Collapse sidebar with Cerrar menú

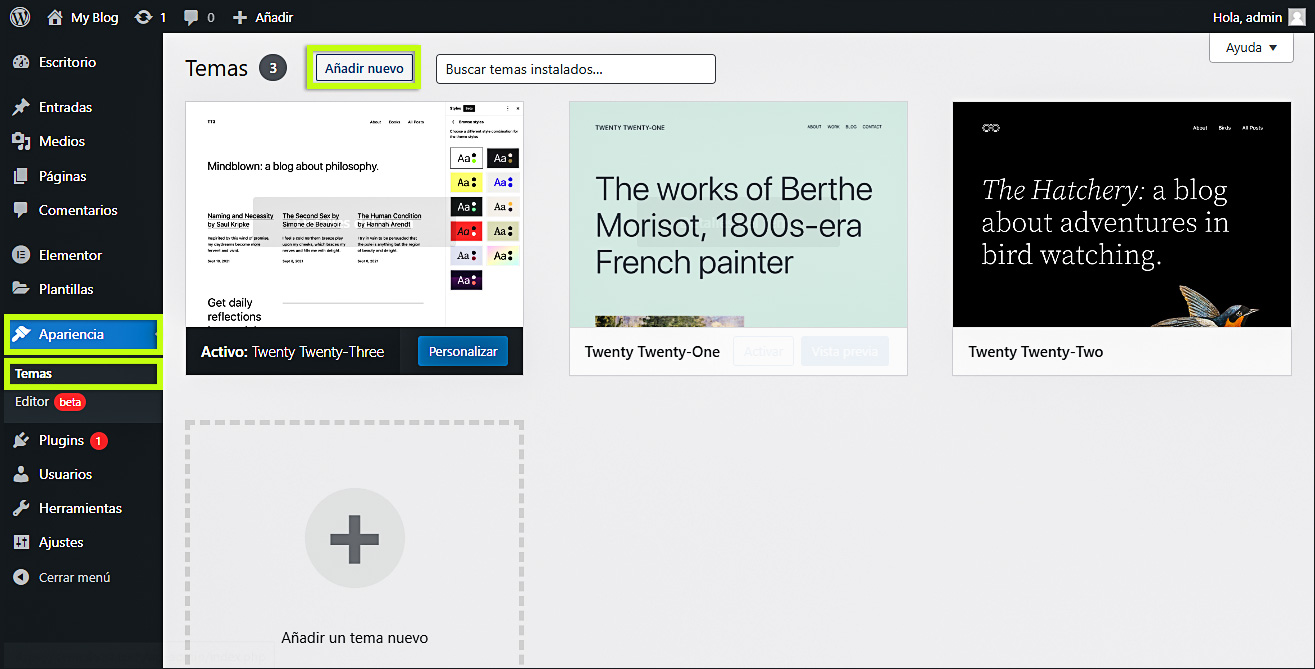pyautogui.click(x=74, y=577)
